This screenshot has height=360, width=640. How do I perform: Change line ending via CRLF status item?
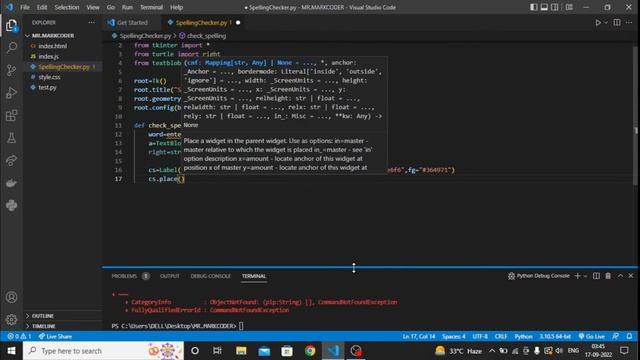click(x=501, y=336)
